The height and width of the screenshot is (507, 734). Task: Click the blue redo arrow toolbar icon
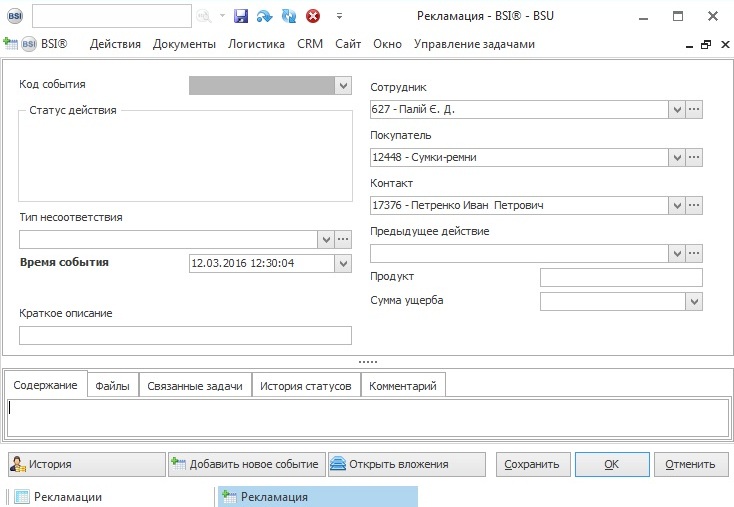pyautogui.click(x=264, y=16)
